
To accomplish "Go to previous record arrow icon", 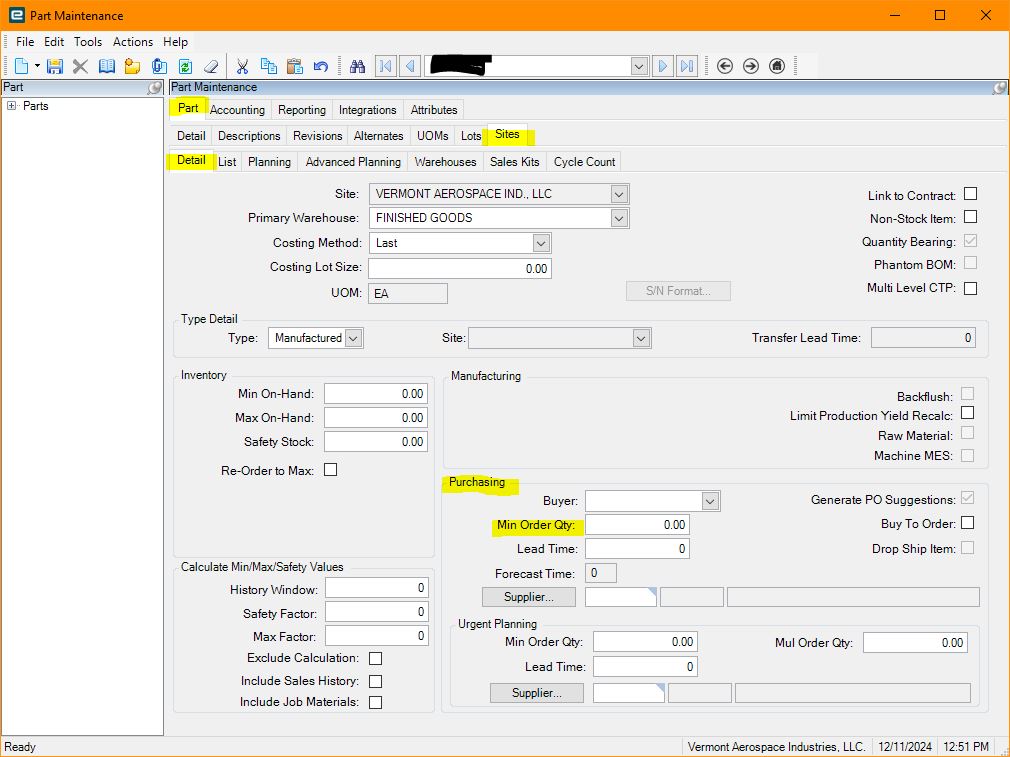I will pos(410,66).
